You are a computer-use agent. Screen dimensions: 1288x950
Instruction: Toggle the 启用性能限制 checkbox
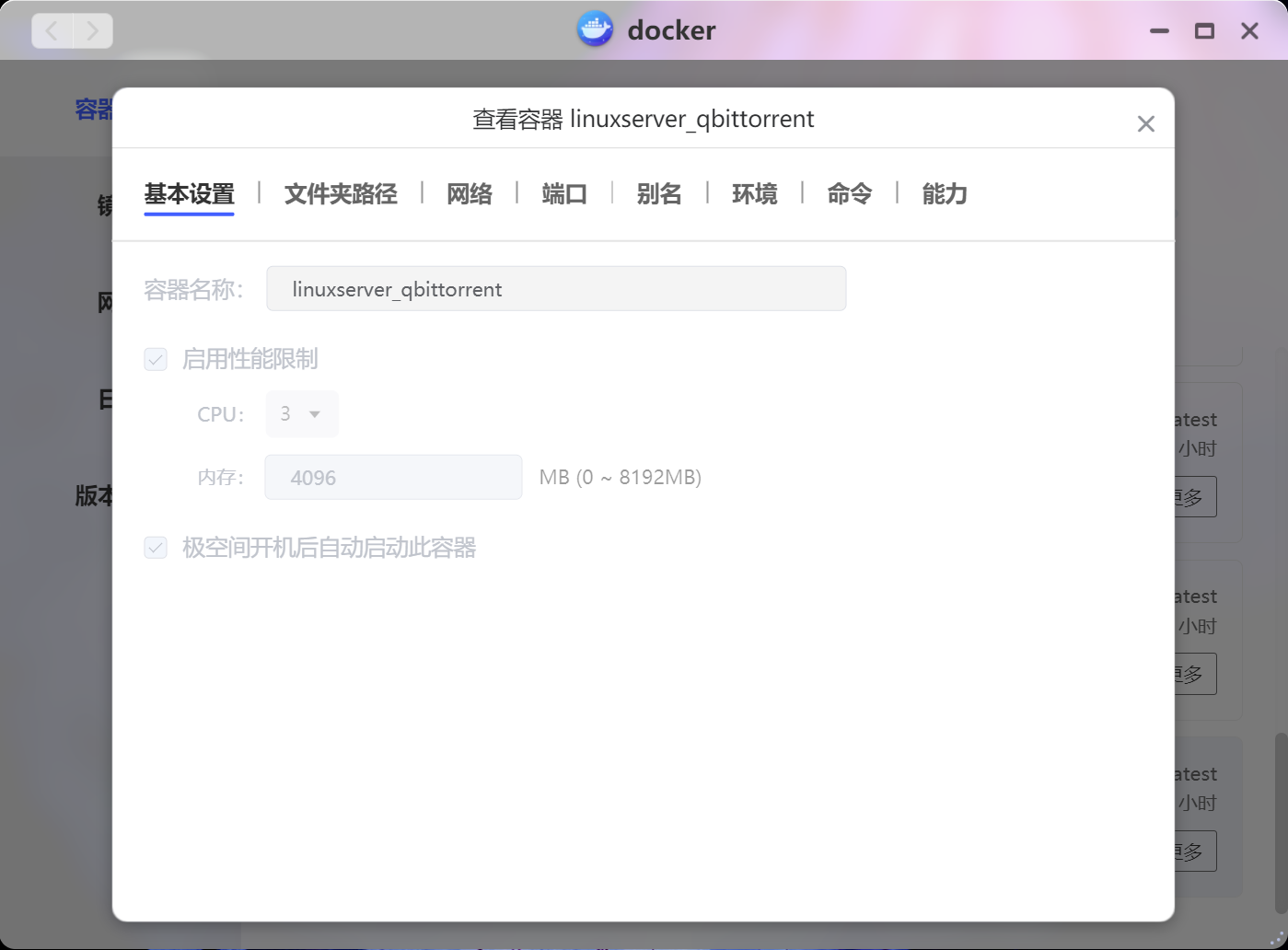(x=156, y=359)
